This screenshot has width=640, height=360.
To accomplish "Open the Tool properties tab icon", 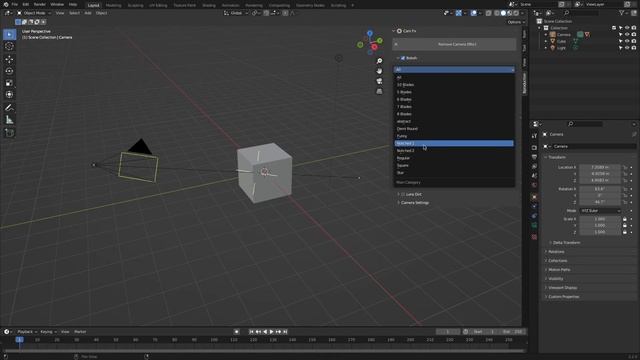I will coord(534,136).
